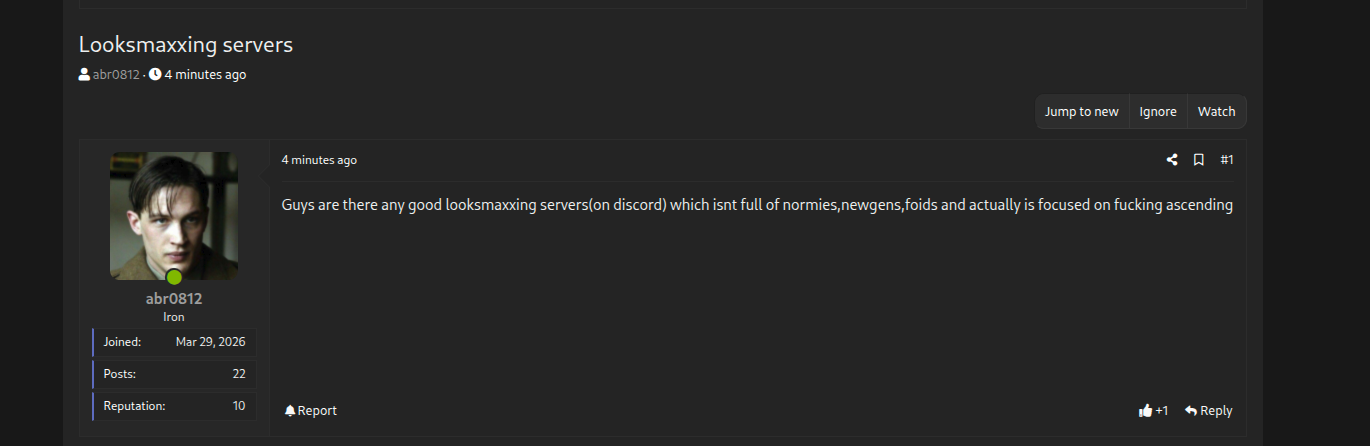This screenshot has height=446, width=1370.
Task: Click the green online status dot on avatar
Action: tap(174, 277)
